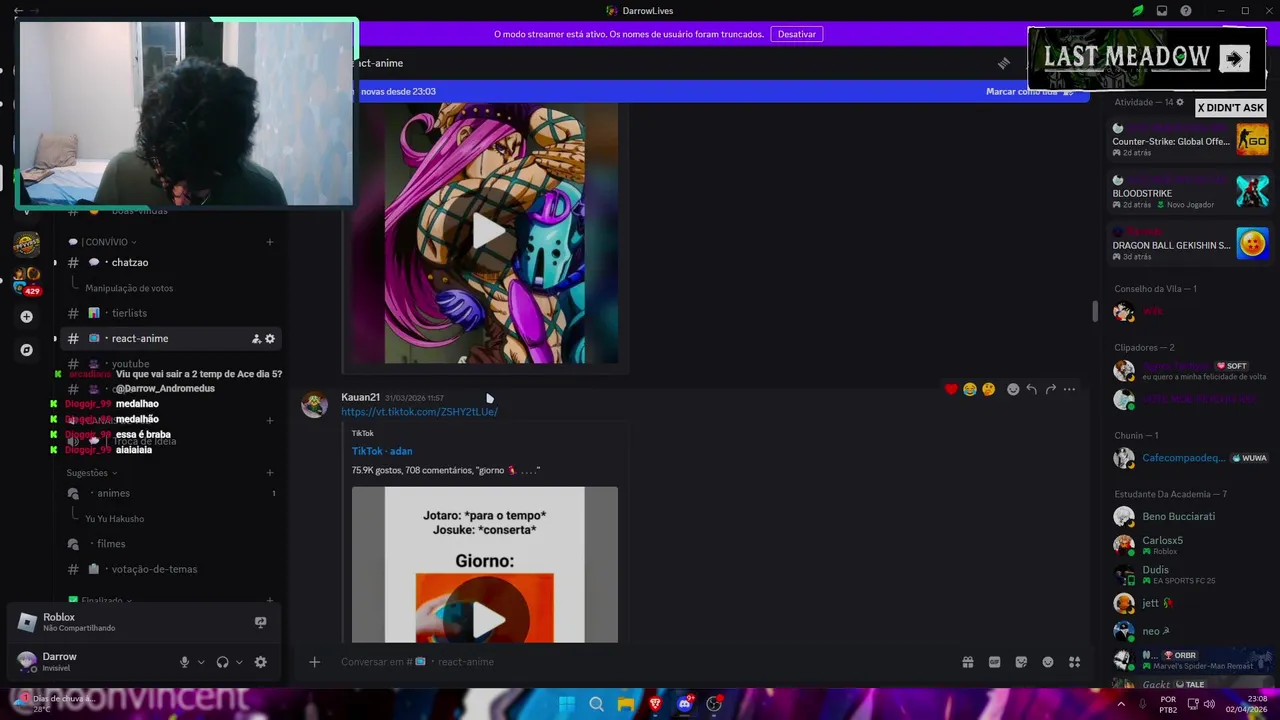
Task: Show hidden system tray icons
Action: pyautogui.click(x=1120, y=704)
